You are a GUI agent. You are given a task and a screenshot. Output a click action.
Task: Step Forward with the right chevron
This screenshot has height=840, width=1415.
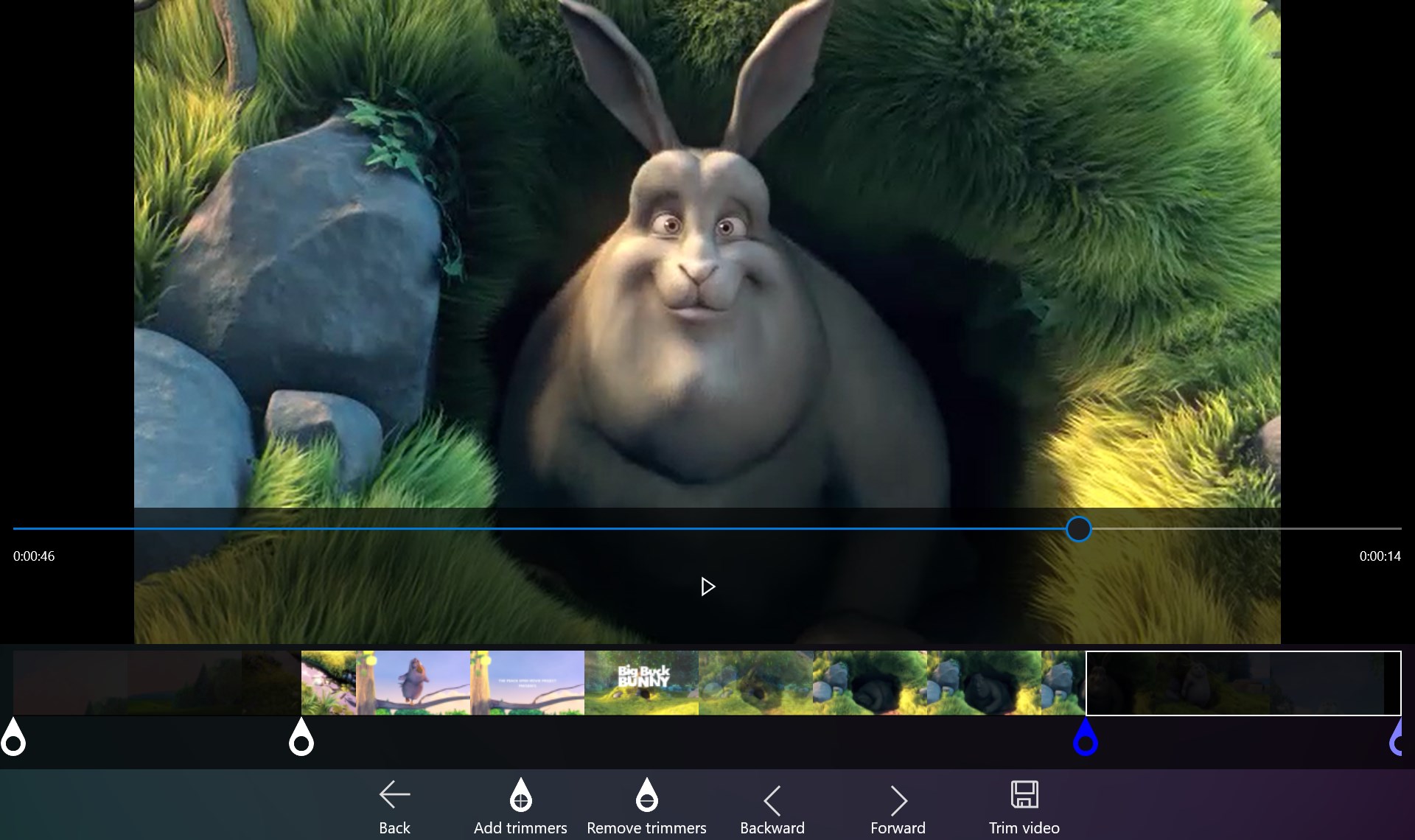pos(898,800)
